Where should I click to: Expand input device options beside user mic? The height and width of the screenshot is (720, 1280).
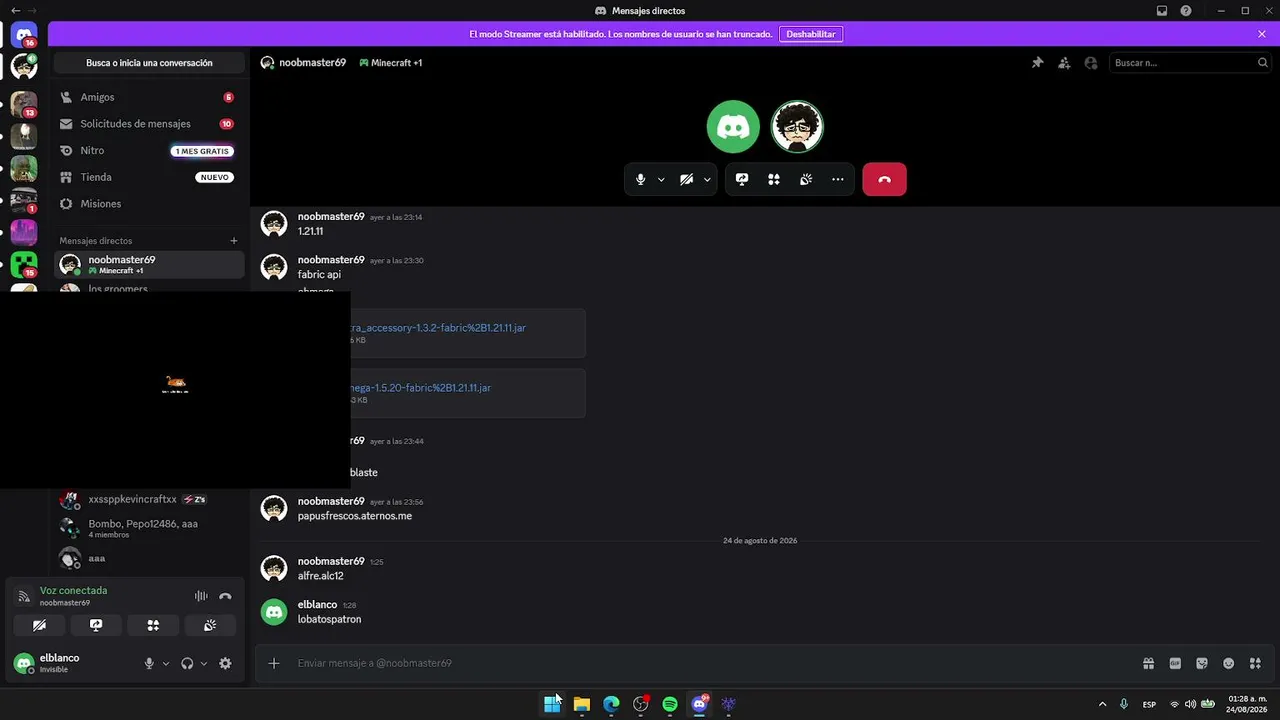click(166, 663)
